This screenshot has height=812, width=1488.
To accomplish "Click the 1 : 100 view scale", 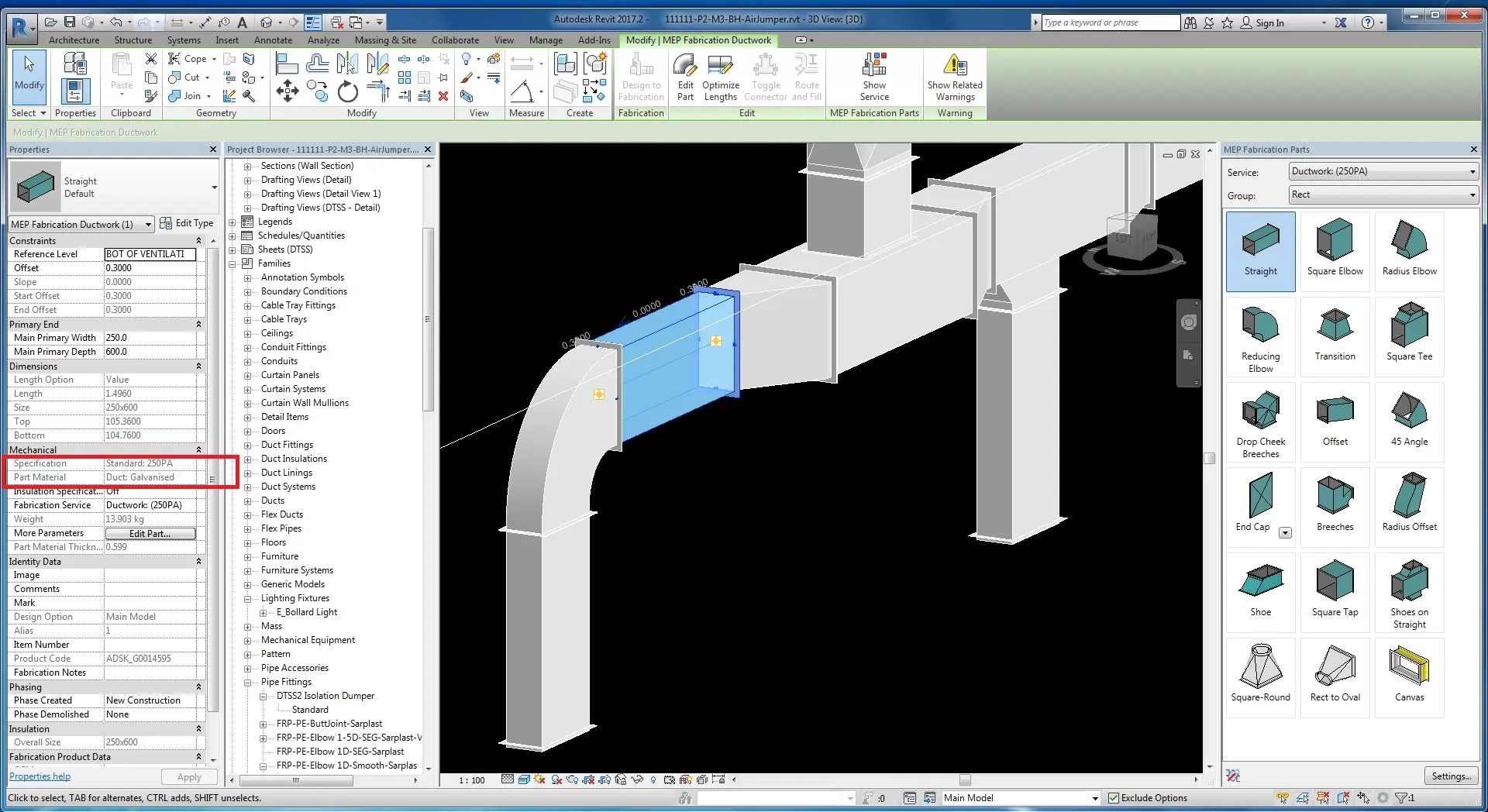I will click(471, 780).
